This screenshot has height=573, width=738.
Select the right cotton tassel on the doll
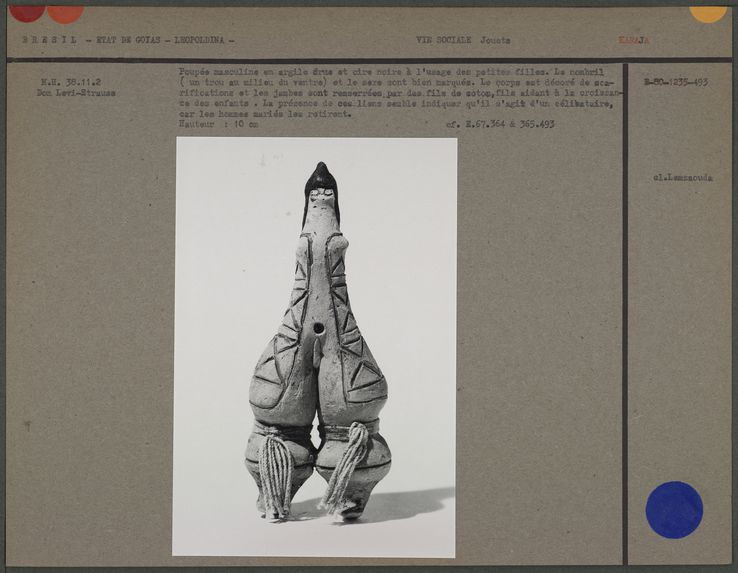tap(346, 468)
